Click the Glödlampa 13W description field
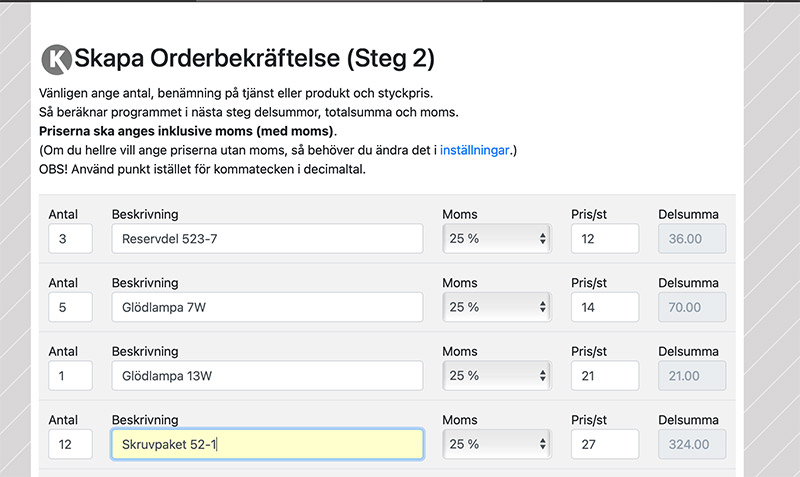The image size is (800, 477). pos(267,375)
